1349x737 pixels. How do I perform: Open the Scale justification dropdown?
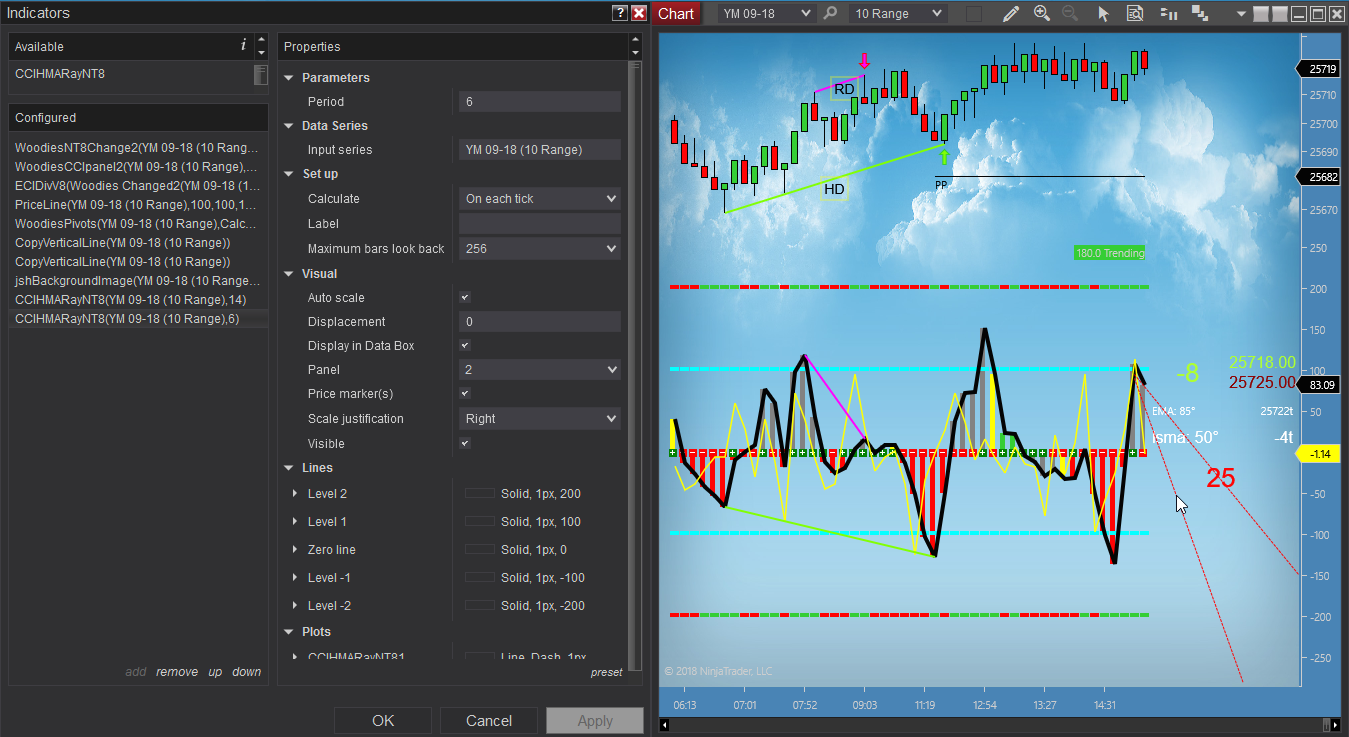coord(540,419)
